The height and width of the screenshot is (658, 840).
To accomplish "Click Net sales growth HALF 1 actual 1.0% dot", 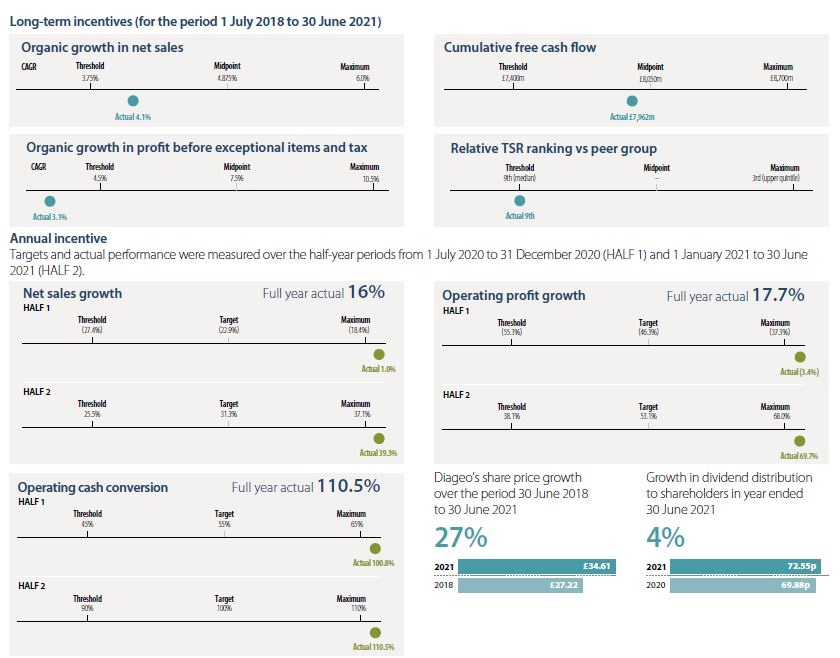I will (378, 354).
